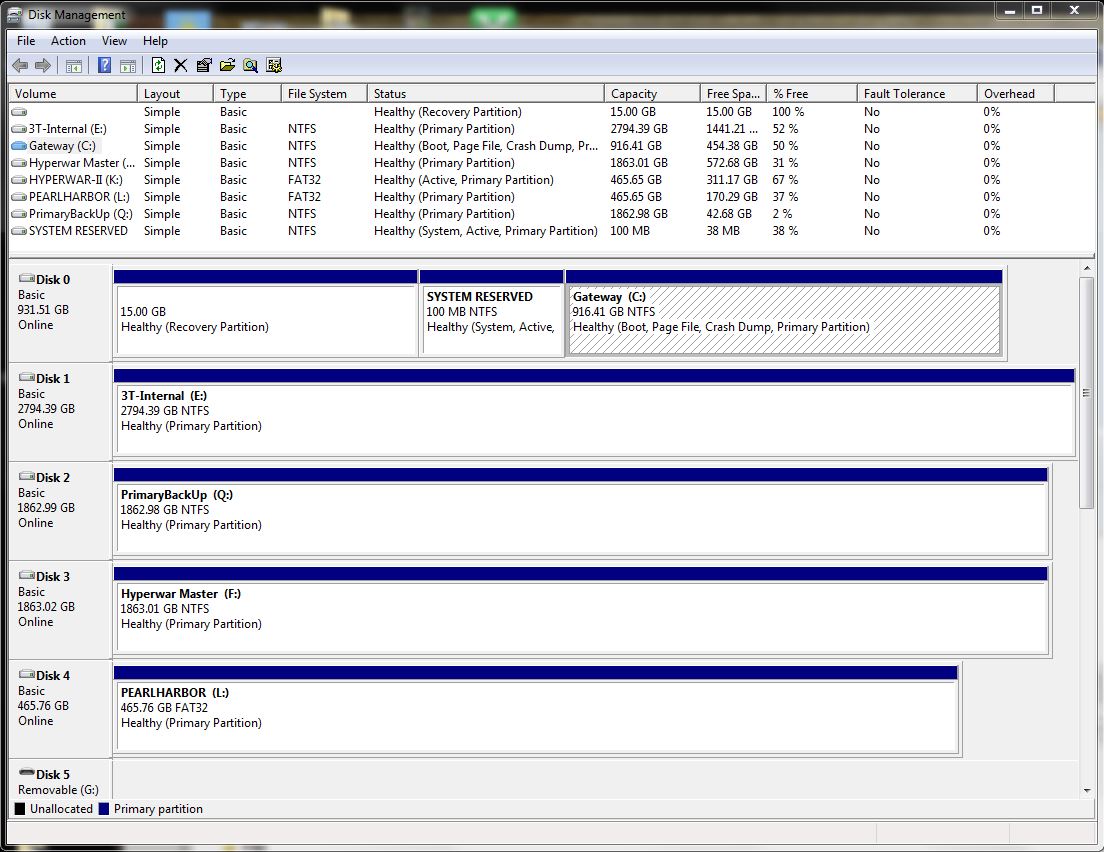This screenshot has width=1104, height=852.
Task: Open Properties from the toolbar icon
Action: [x=204, y=66]
